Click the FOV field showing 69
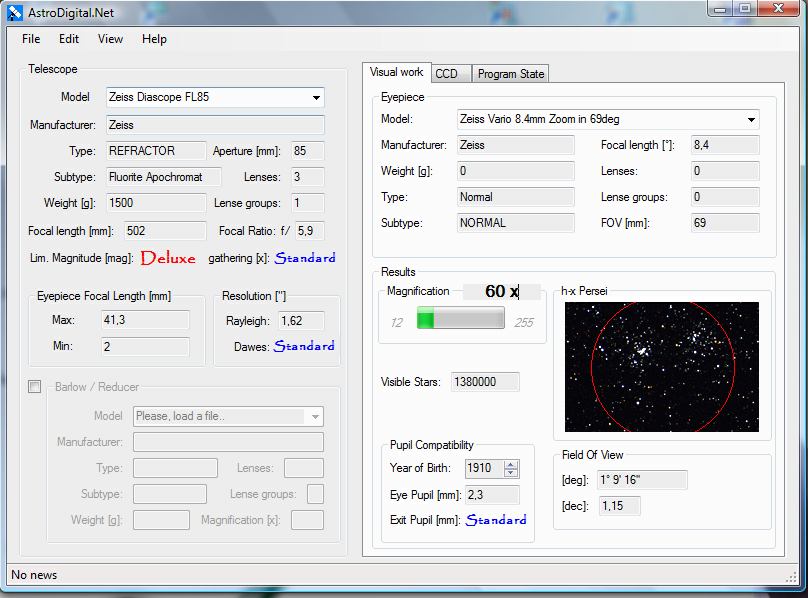This screenshot has height=598, width=808. pos(725,223)
